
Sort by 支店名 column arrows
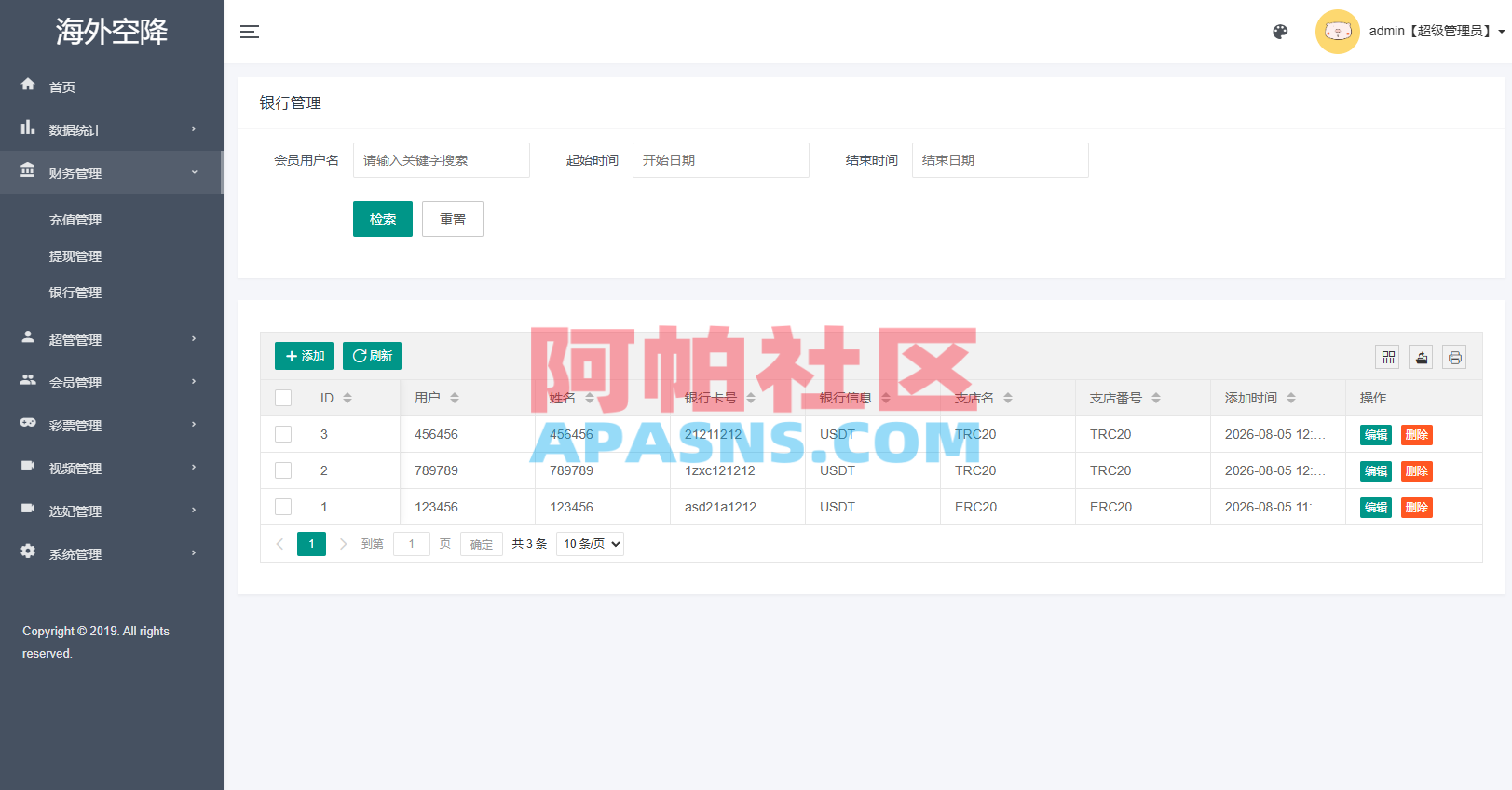click(x=1008, y=398)
